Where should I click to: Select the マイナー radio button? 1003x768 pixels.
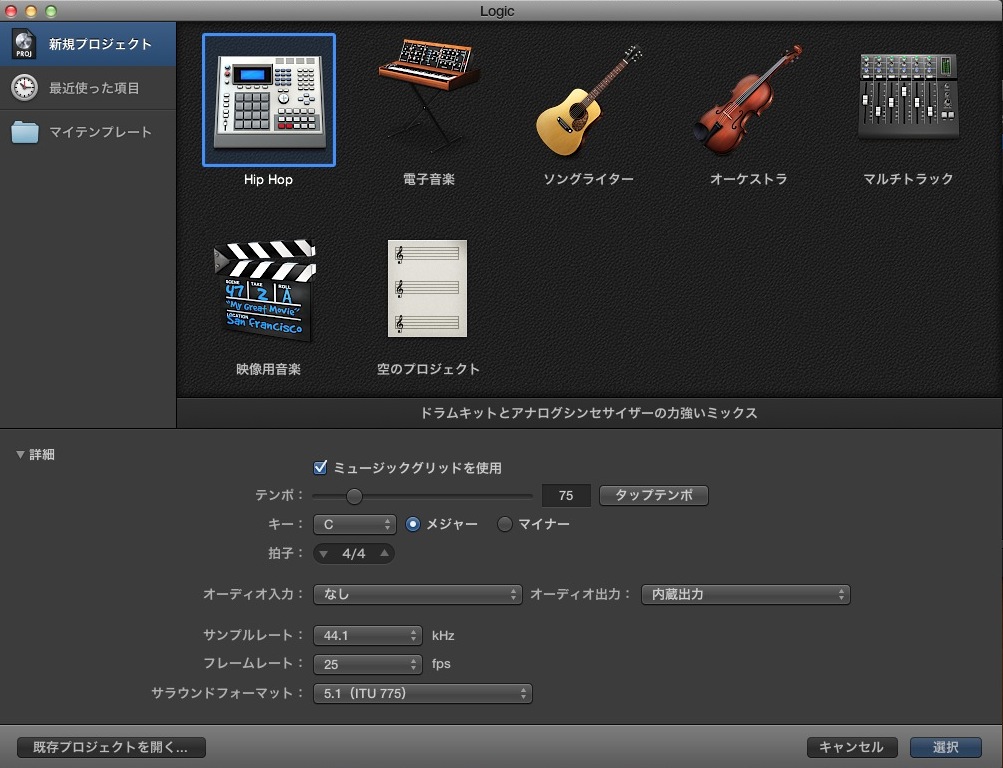pyautogui.click(x=505, y=524)
